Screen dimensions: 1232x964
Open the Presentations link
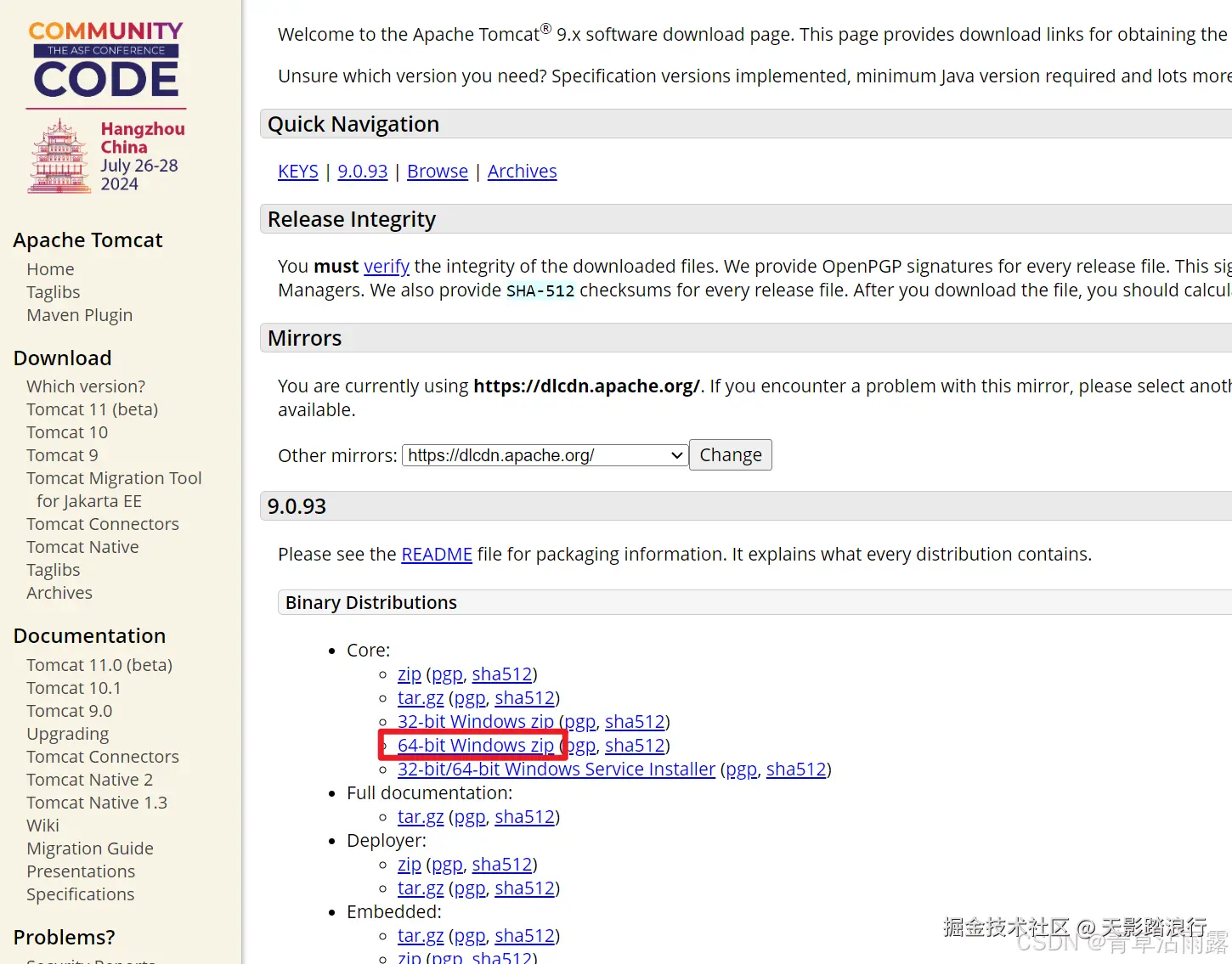[81, 871]
